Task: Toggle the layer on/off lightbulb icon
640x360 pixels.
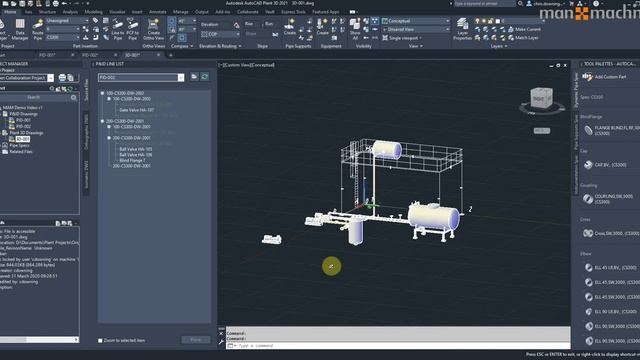Action: 477,21
